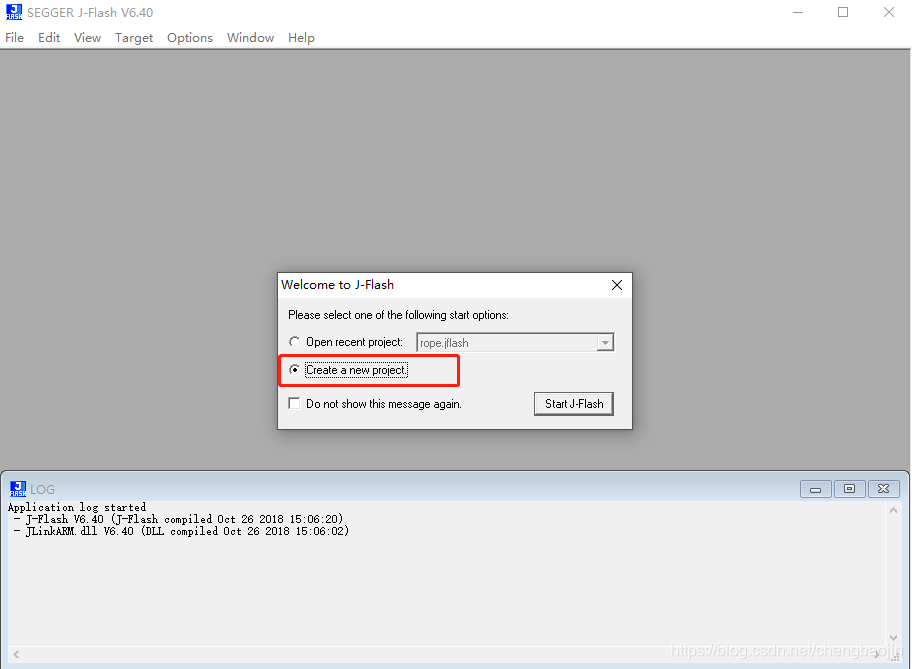The image size is (912, 669).
Task: Open the Edit menu
Action: pos(49,38)
